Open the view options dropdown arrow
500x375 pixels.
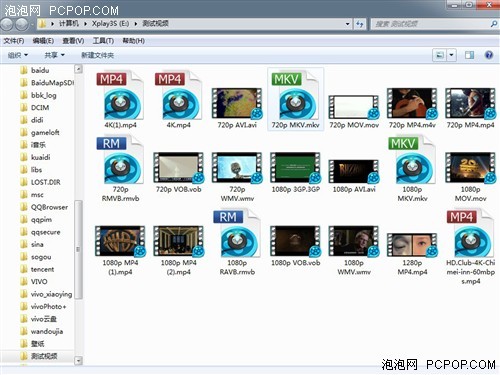pos(451,55)
